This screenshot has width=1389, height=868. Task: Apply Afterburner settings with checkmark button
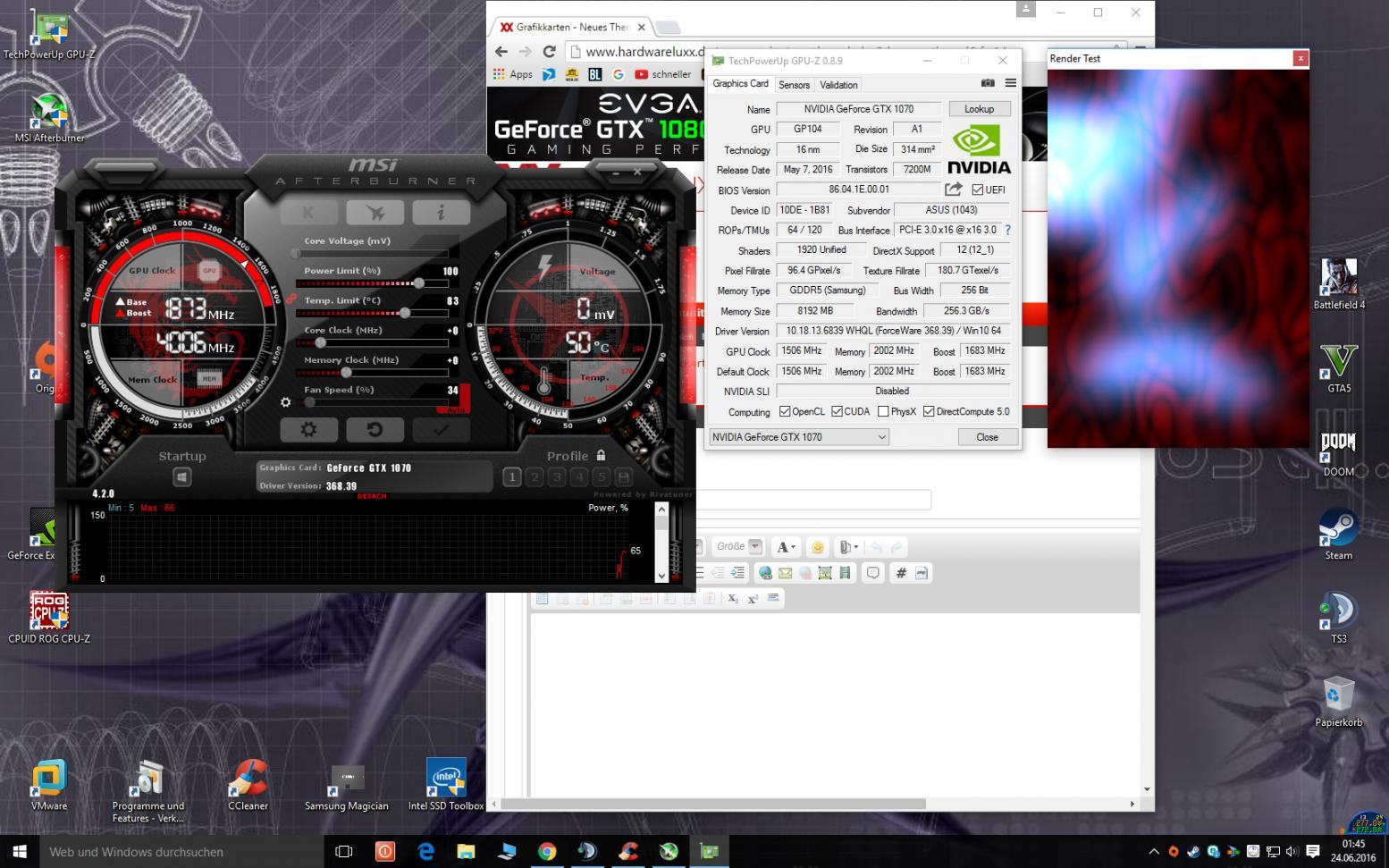[441, 430]
